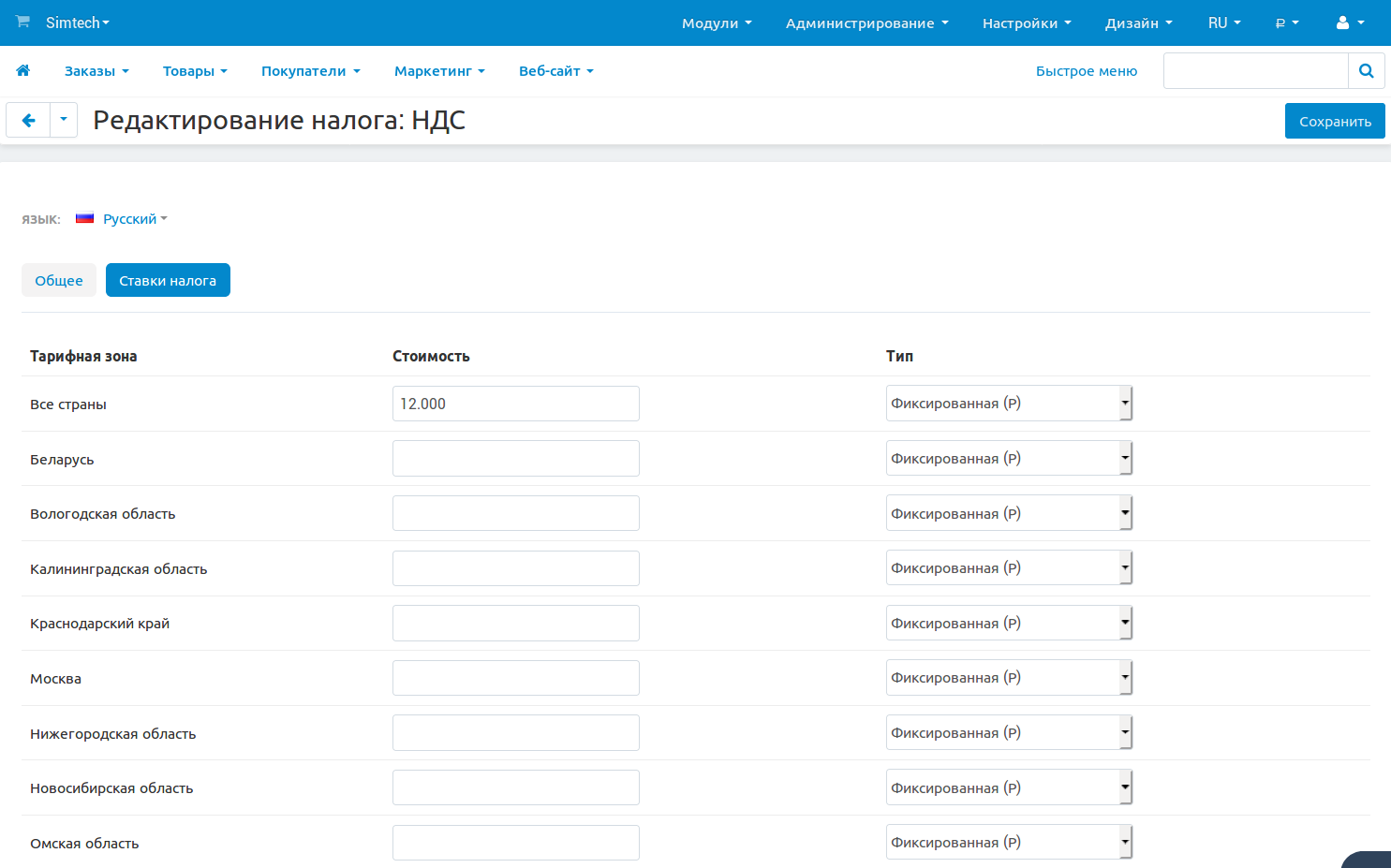Viewport: 1391px width, 868px height.
Task: Click the Russian flag language icon
Action: (x=85, y=218)
